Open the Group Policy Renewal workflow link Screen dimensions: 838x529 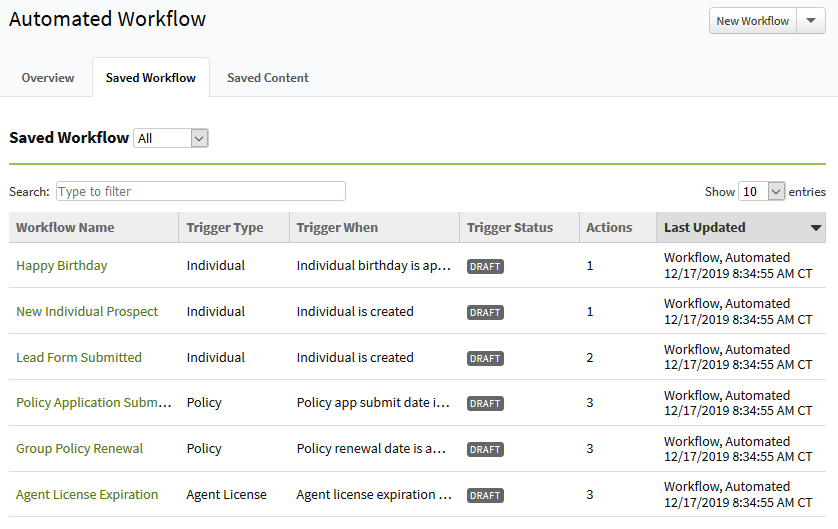pos(79,448)
